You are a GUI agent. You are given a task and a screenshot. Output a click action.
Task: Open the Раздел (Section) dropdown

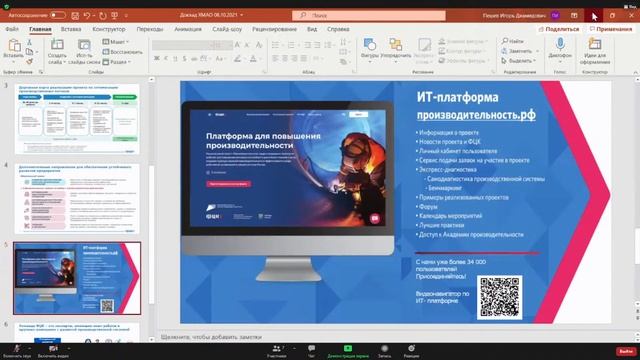pos(117,62)
